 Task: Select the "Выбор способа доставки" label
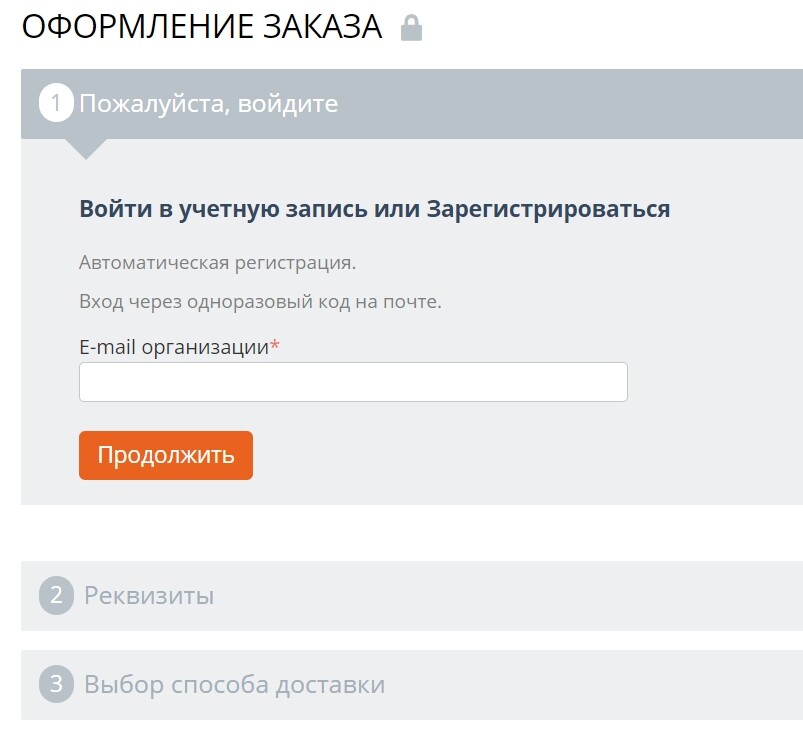[x=234, y=685]
